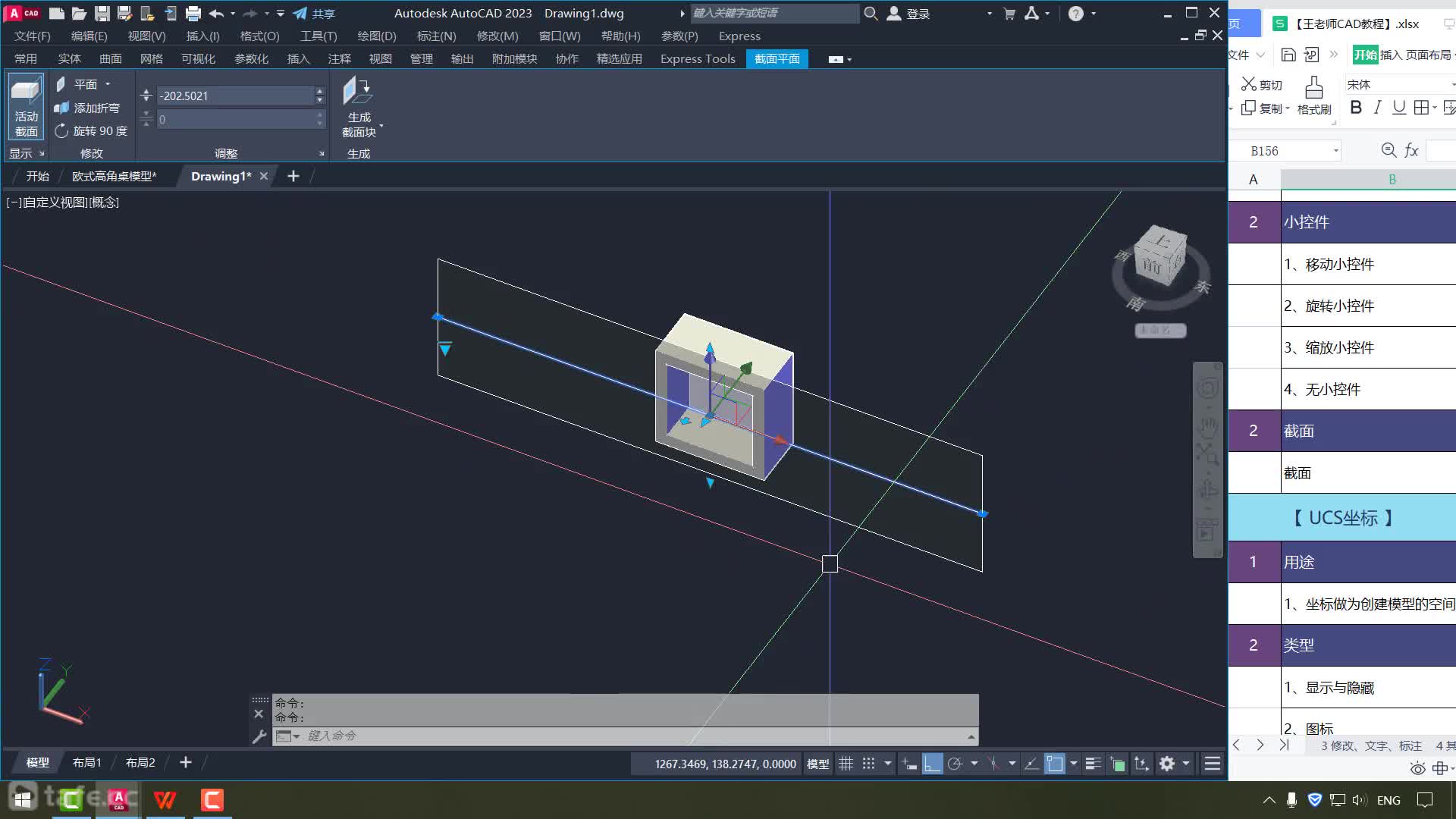Click the Cut (剪切) scissors icon in WPS
Screen dimensions: 1456x819
pyautogui.click(x=1249, y=84)
